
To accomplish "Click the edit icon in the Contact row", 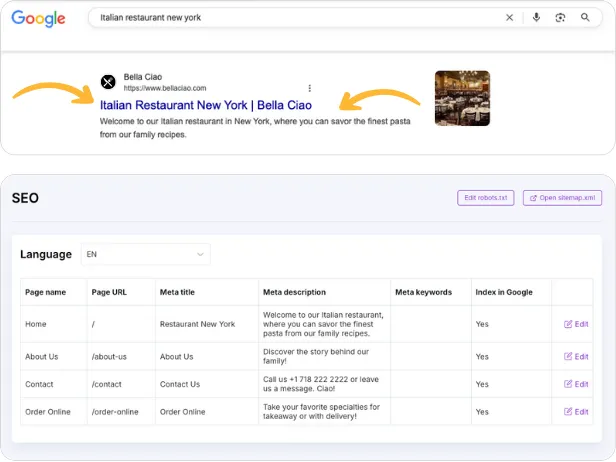I will click(568, 384).
